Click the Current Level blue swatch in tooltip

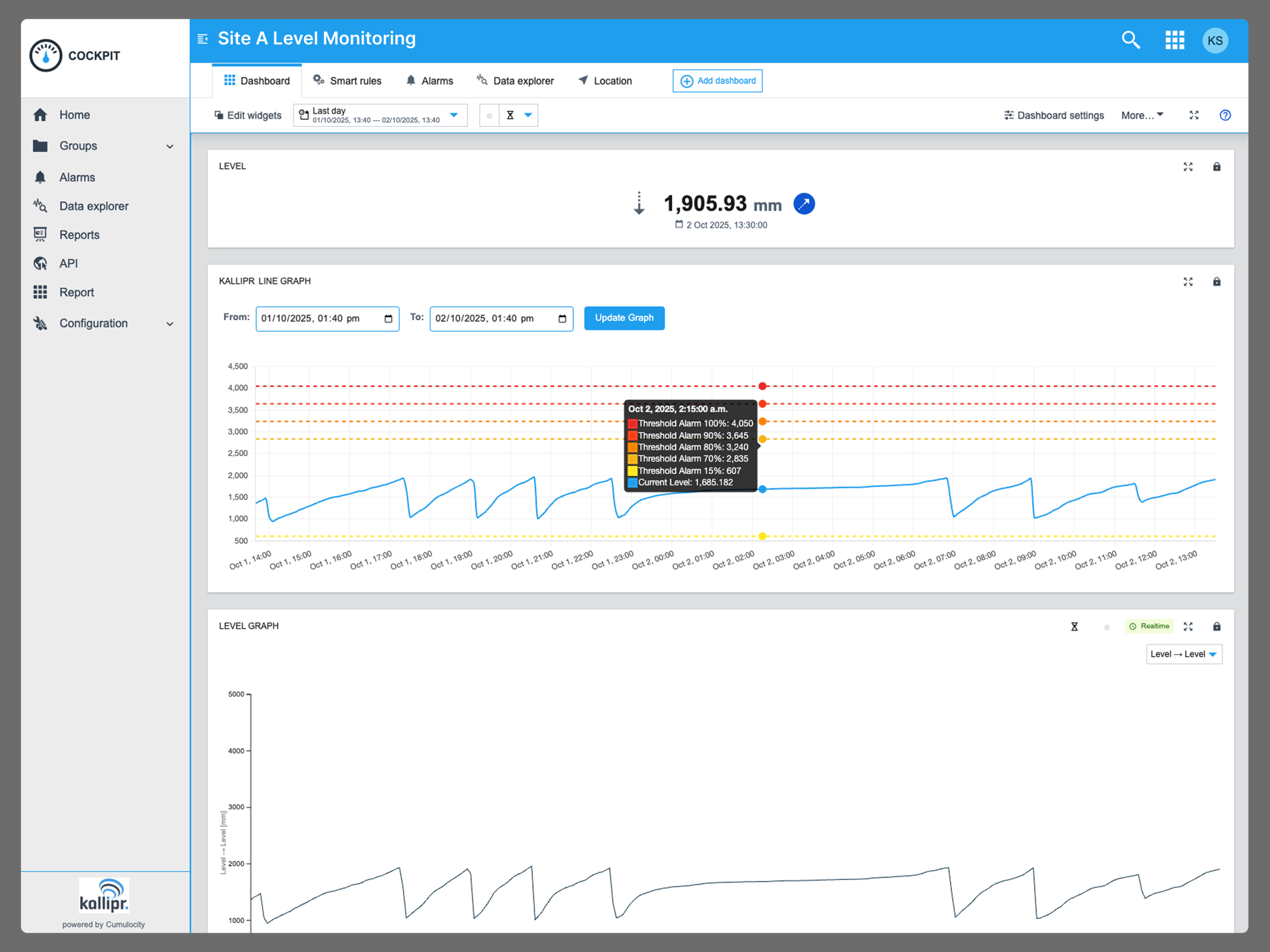[632, 482]
